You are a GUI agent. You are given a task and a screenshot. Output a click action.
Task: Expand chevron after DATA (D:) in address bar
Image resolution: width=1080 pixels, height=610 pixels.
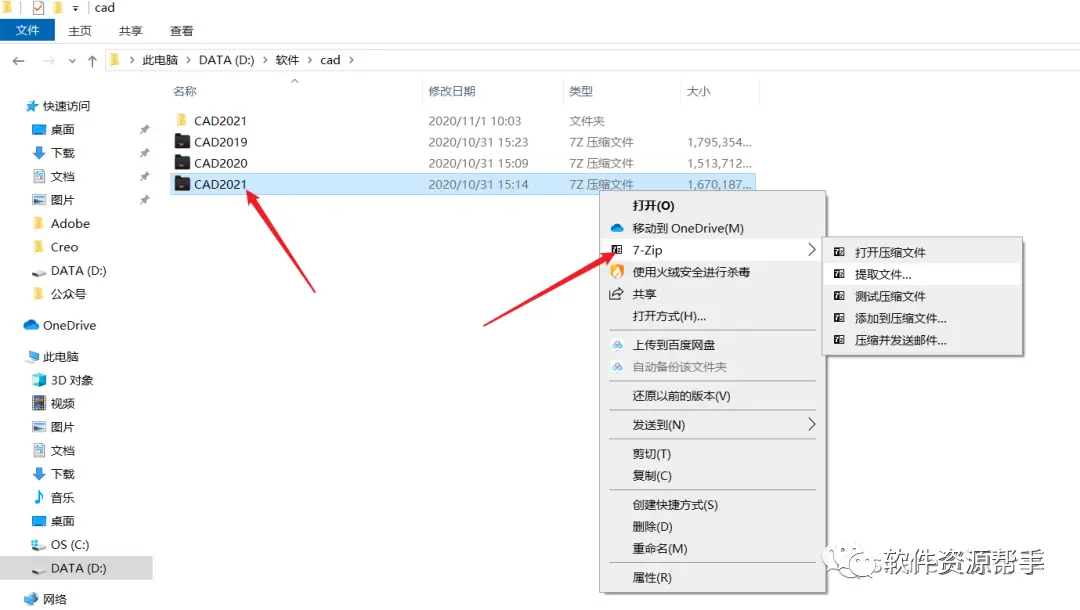(264, 60)
